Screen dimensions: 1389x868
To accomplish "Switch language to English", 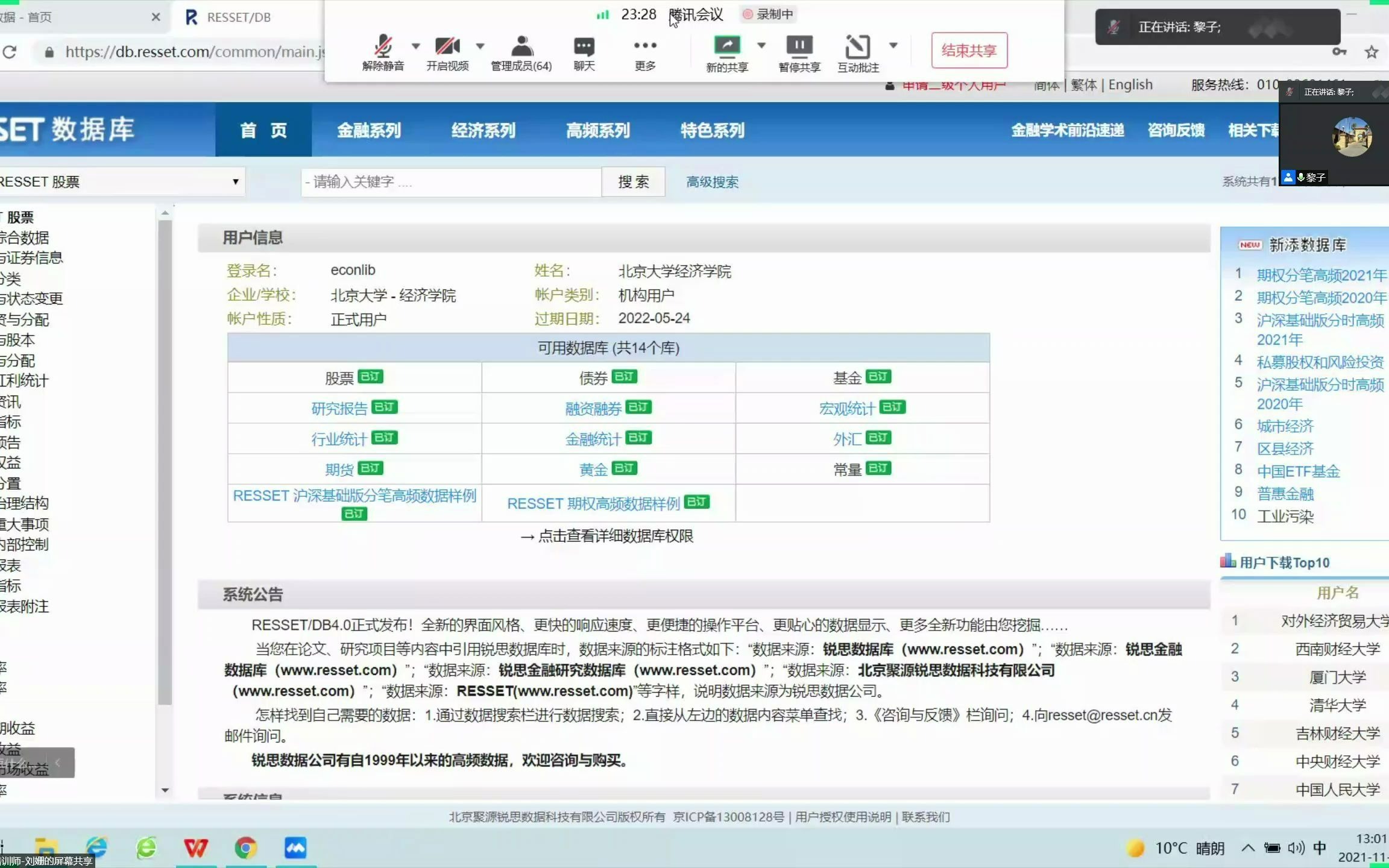I will tap(1130, 85).
